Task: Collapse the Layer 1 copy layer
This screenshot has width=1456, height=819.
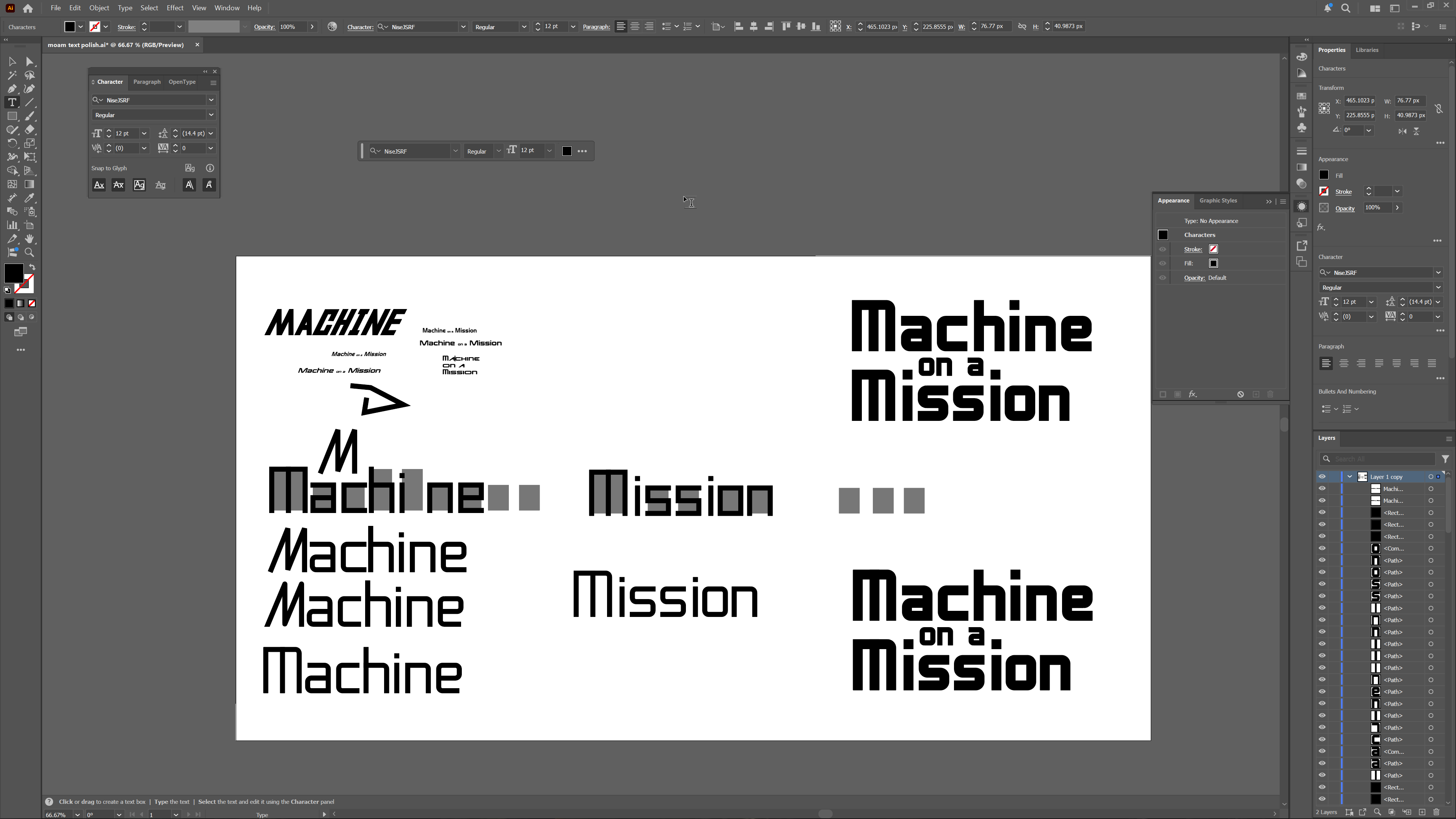Action: click(x=1350, y=477)
